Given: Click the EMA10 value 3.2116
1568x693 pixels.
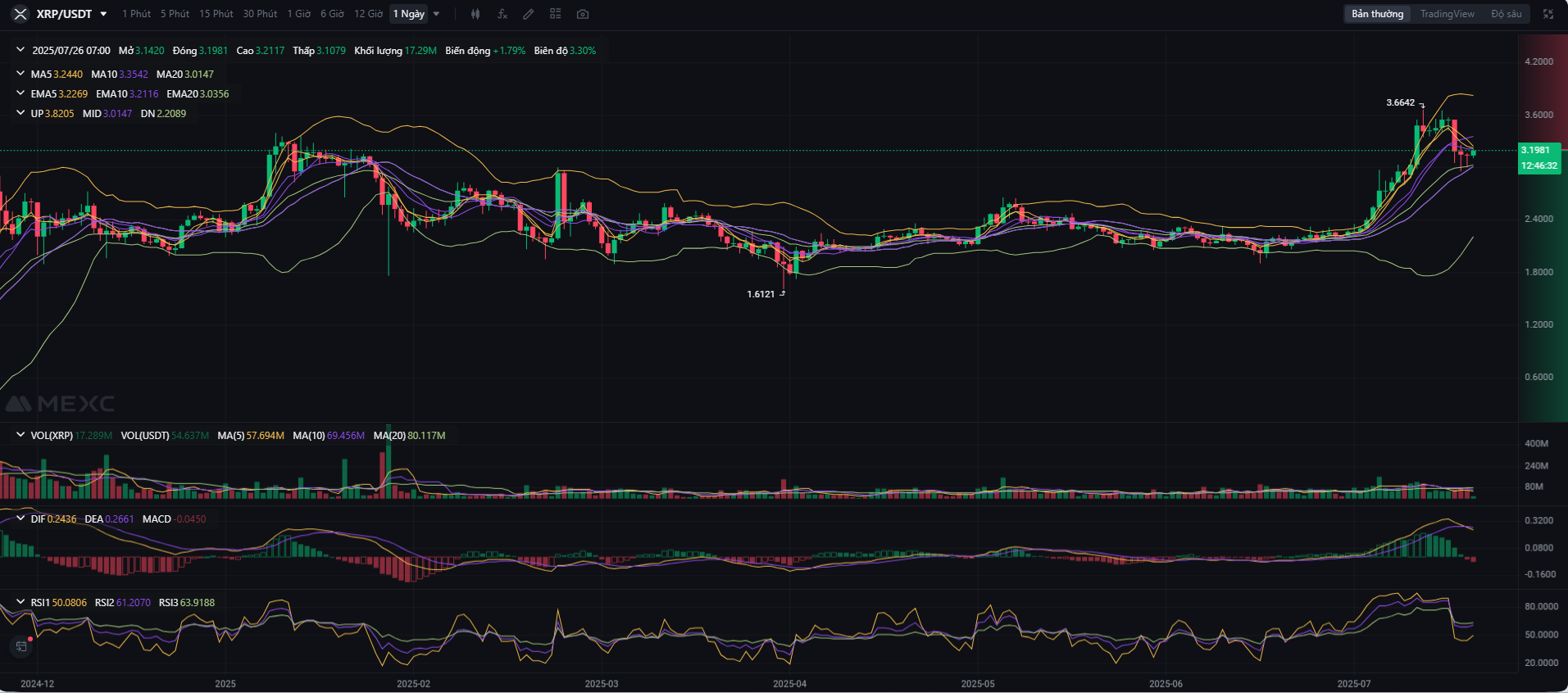Looking at the screenshot, I should click(144, 93).
